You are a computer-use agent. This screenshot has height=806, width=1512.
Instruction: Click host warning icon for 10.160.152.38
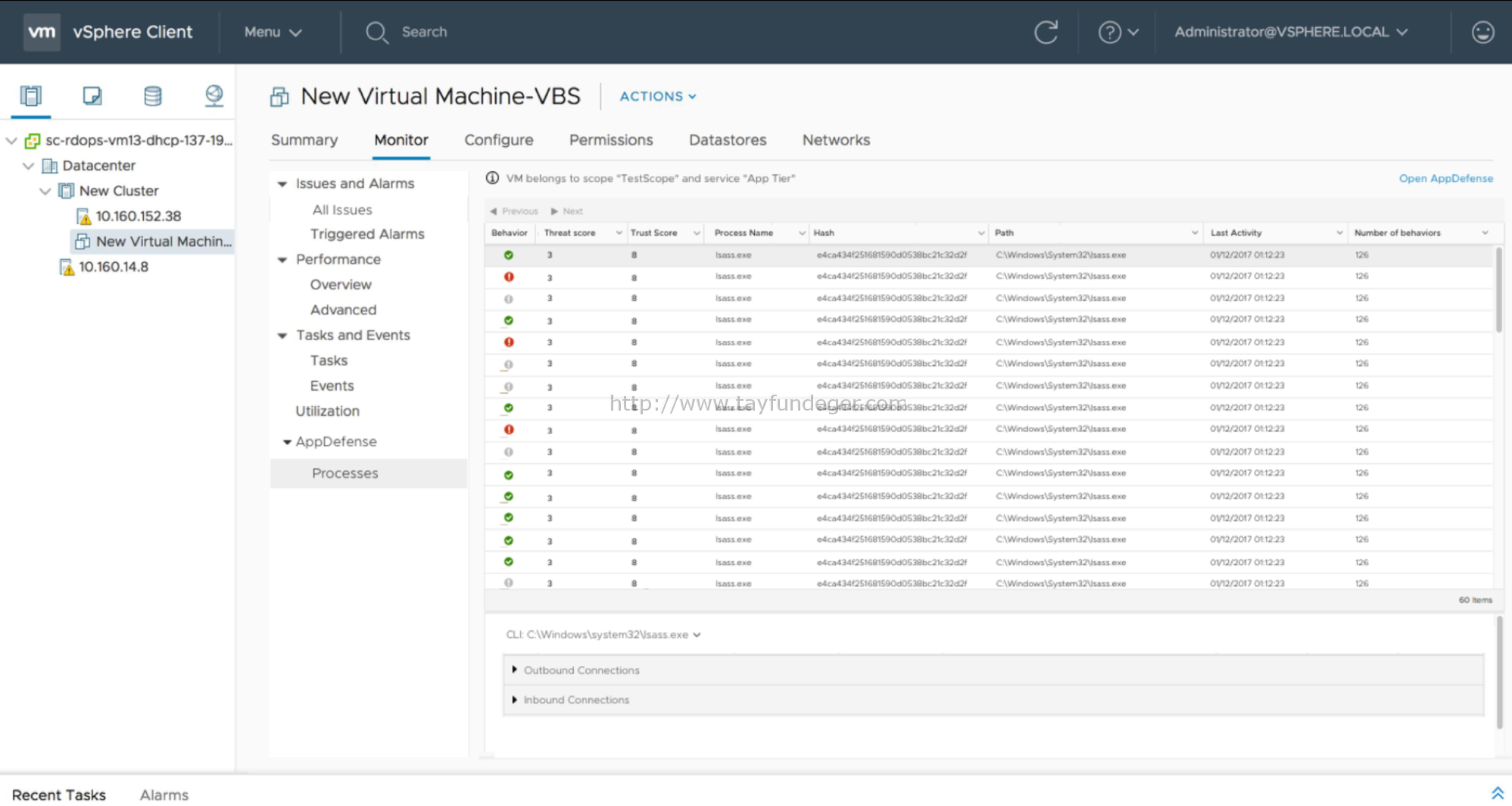[84, 217]
